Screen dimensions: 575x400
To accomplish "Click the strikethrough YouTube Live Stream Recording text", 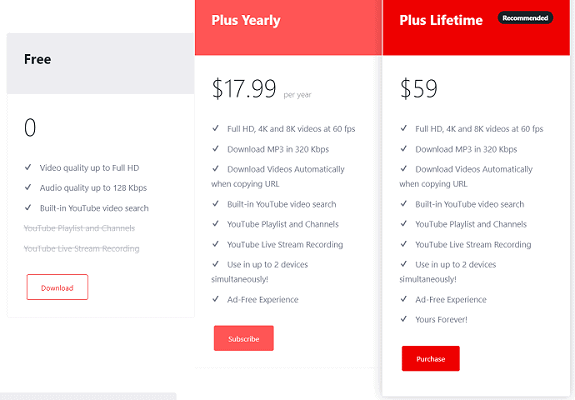I will point(81,249).
